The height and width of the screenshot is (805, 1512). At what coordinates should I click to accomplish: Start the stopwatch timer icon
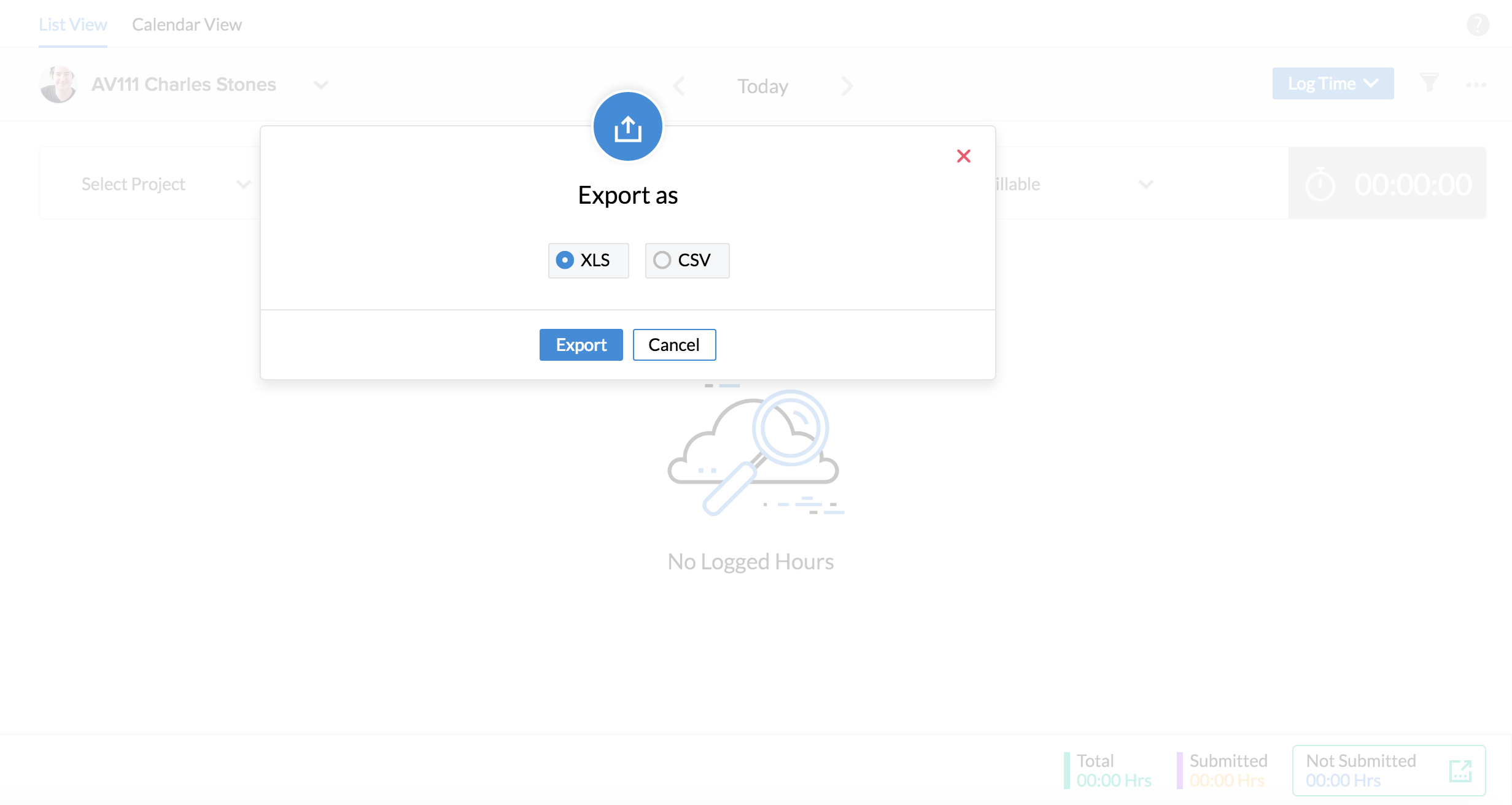click(x=1320, y=184)
